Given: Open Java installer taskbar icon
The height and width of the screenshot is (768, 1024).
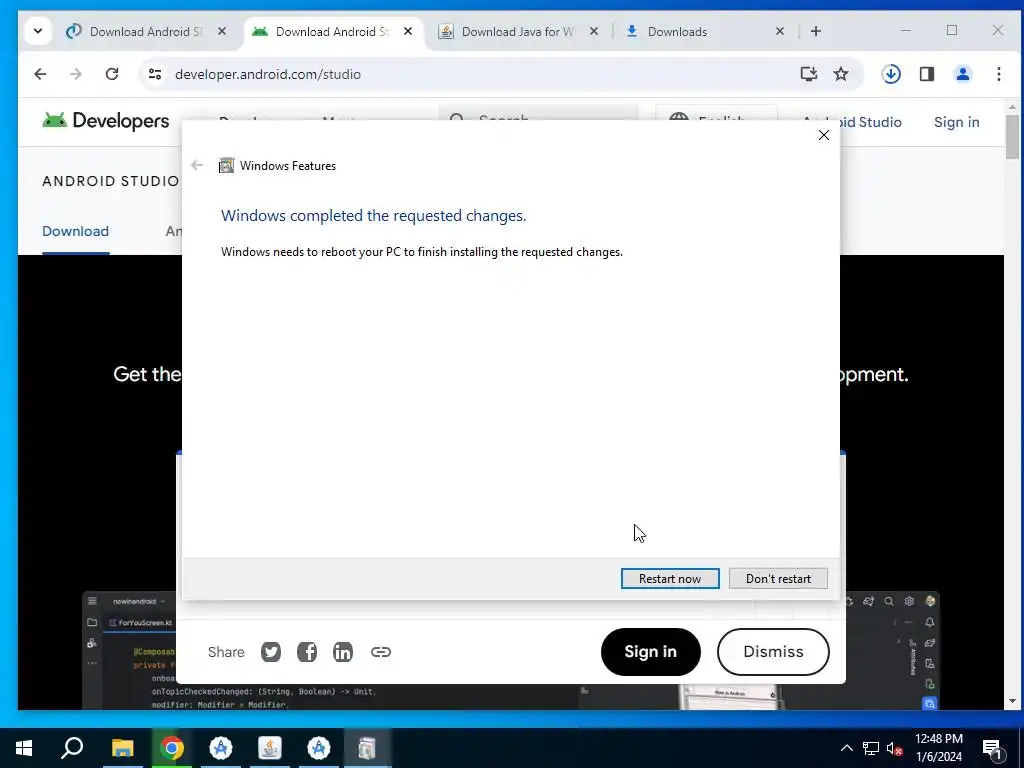Looking at the screenshot, I should click(270, 748).
